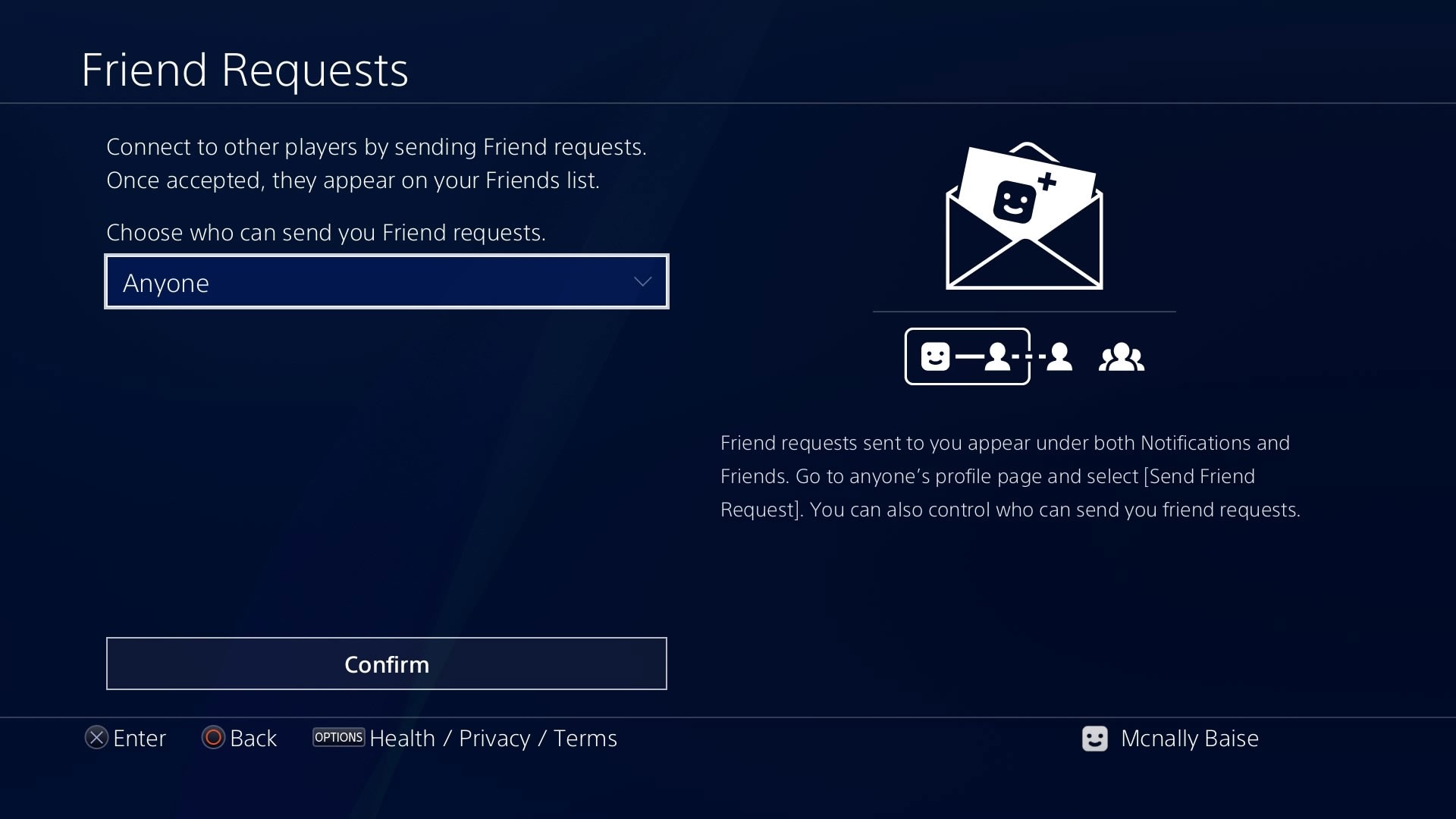
Task: Click the OPTIONS button label icon
Action: pos(338,737)
